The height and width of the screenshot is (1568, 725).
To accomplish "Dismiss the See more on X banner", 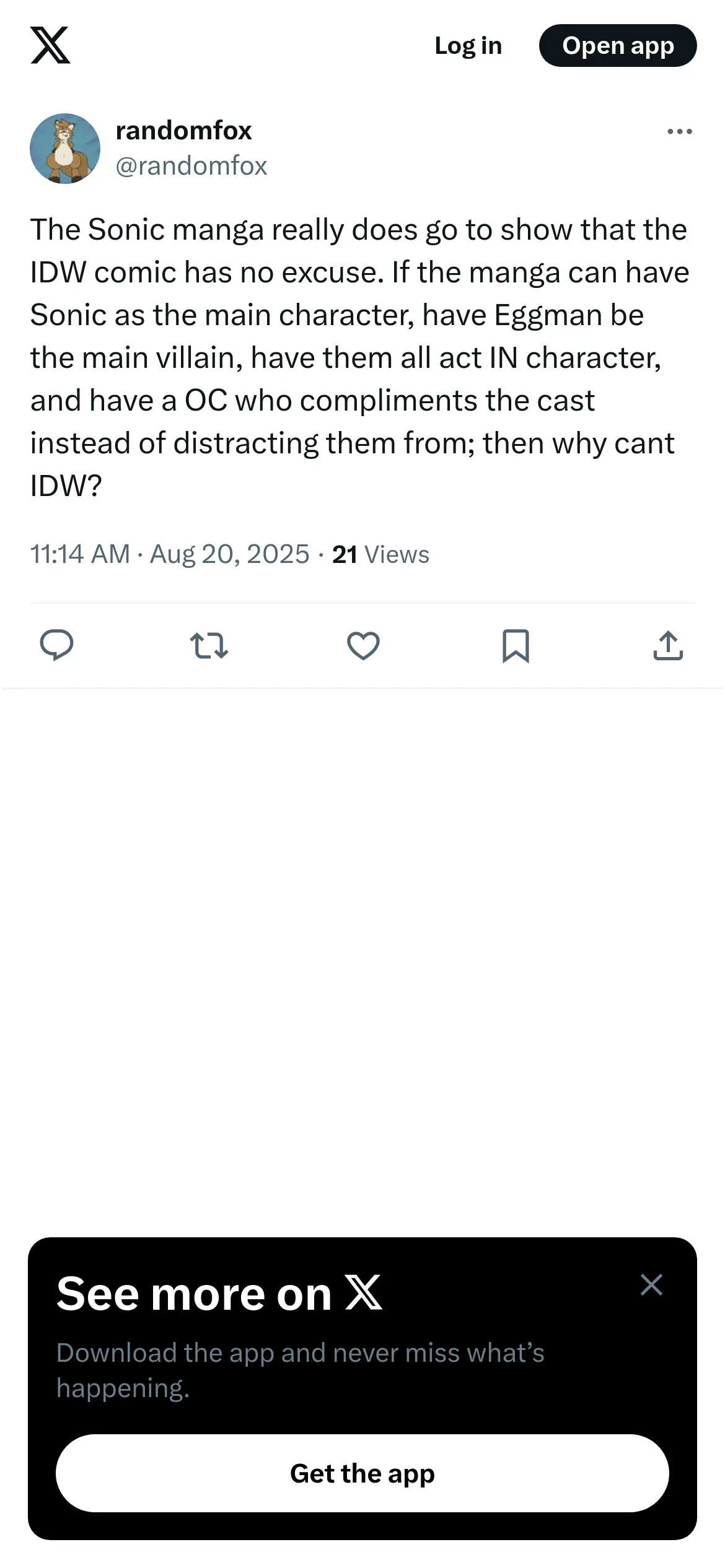I will (651, 1285).
